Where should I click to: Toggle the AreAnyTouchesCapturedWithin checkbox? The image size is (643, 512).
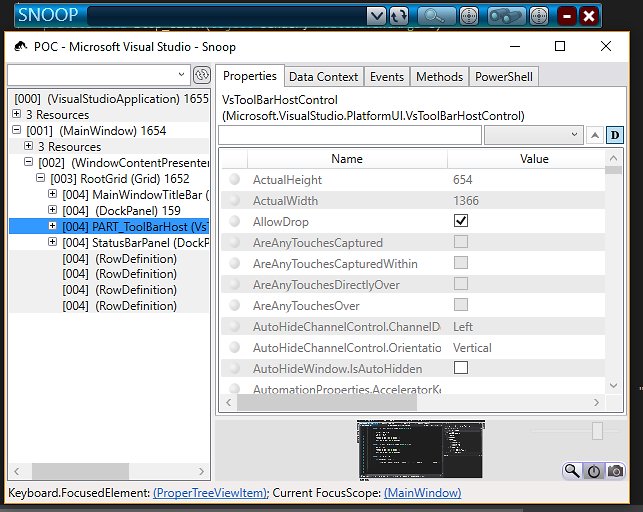click(x=461, y=262)
